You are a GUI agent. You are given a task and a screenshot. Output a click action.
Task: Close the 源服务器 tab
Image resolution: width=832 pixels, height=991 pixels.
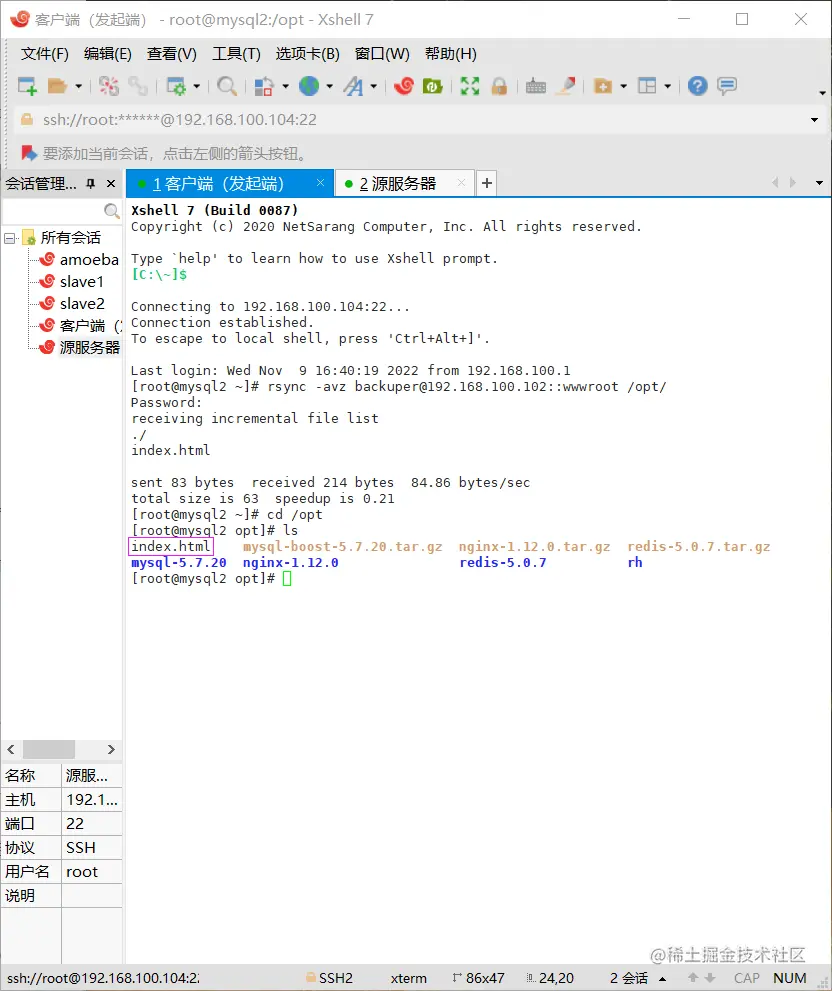[x=462, y=183]
